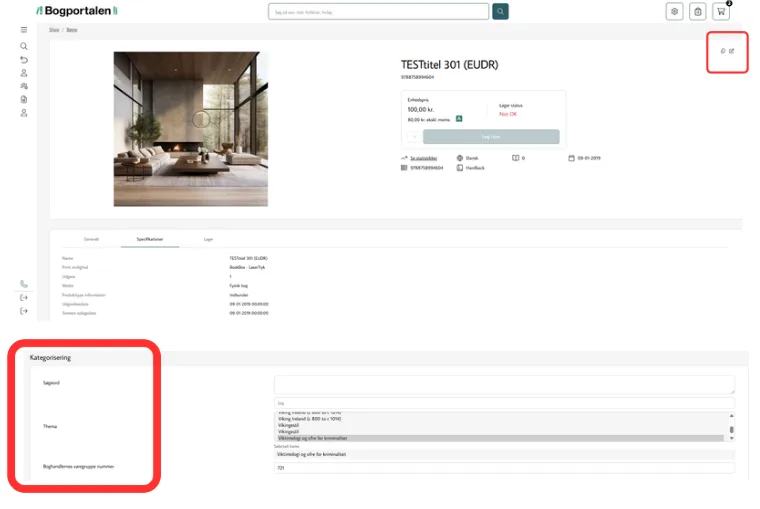Switch to the Lager tab

[x=208, y=239]
